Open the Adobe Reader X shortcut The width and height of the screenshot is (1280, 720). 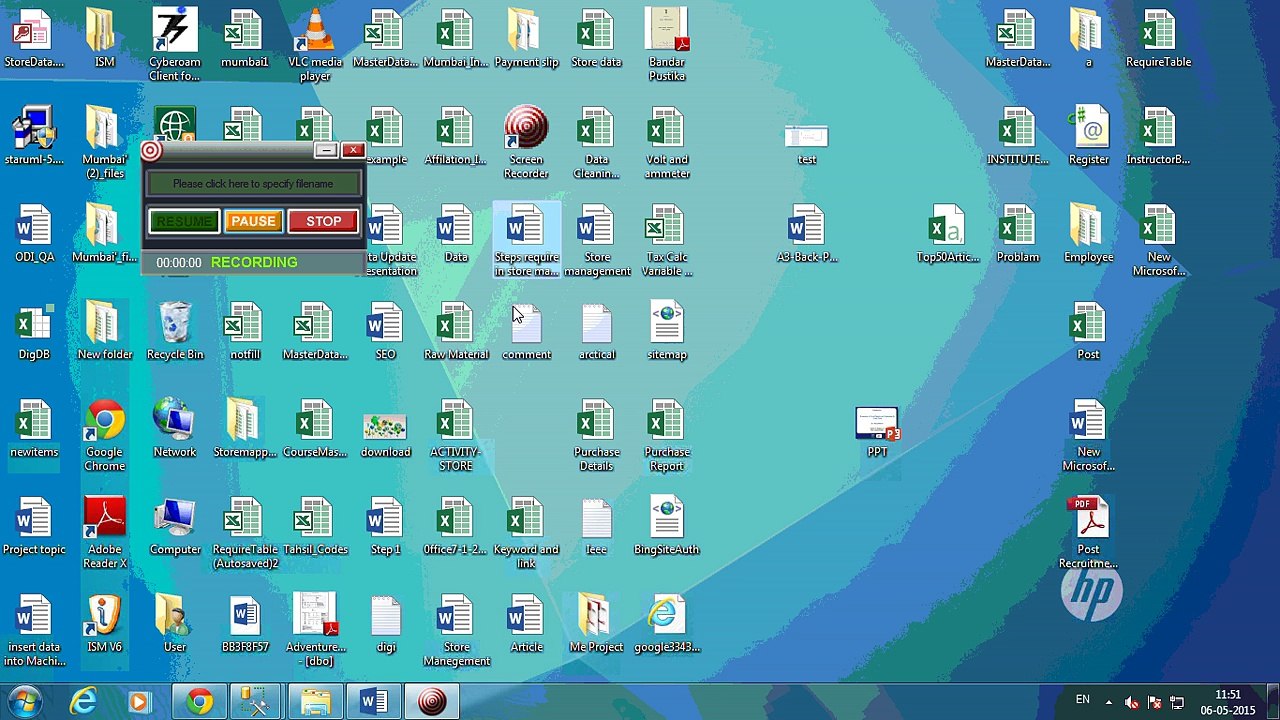[x=105, y=533]
